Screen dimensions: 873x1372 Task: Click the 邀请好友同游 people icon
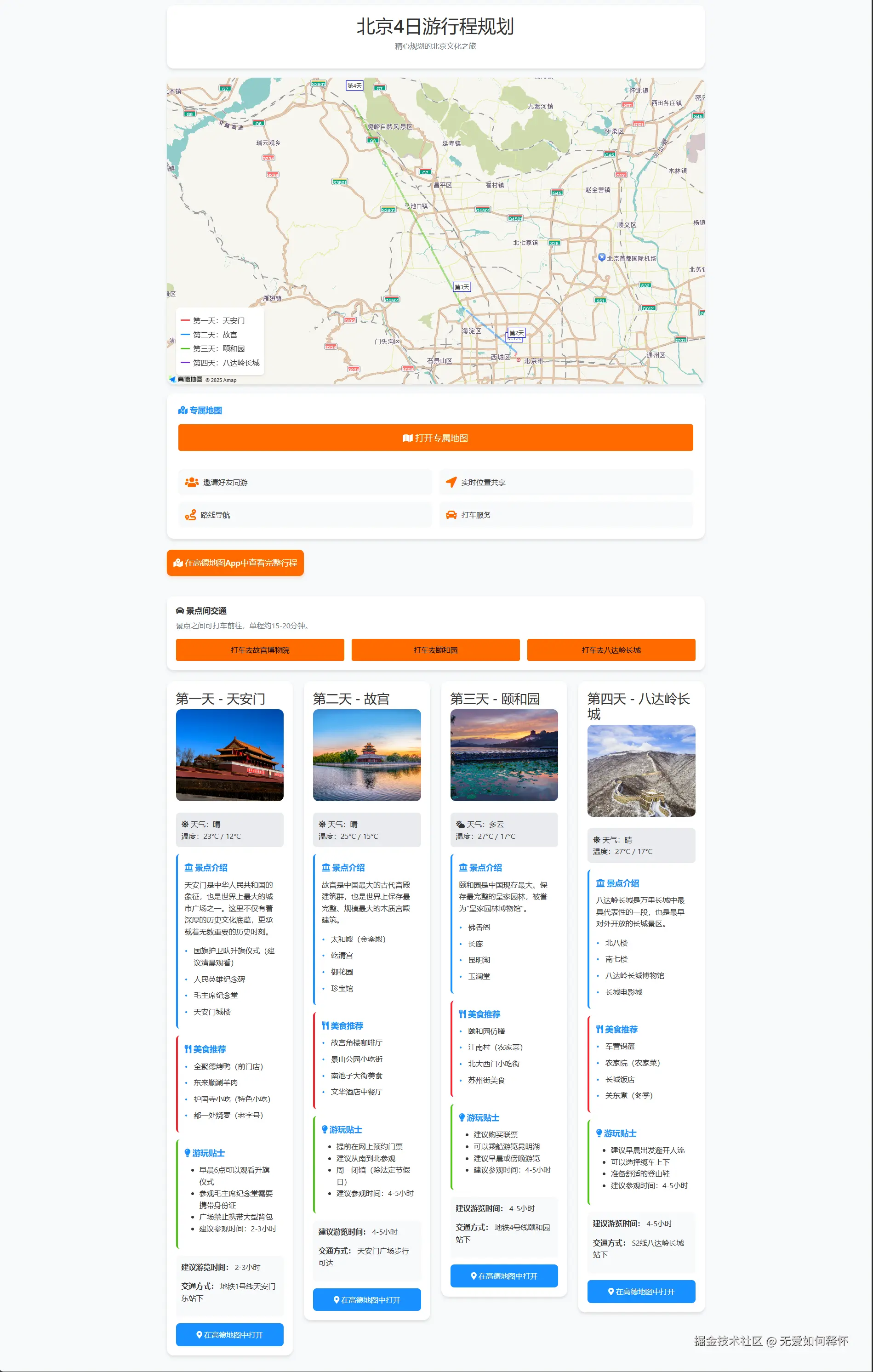tap(191, 482)
